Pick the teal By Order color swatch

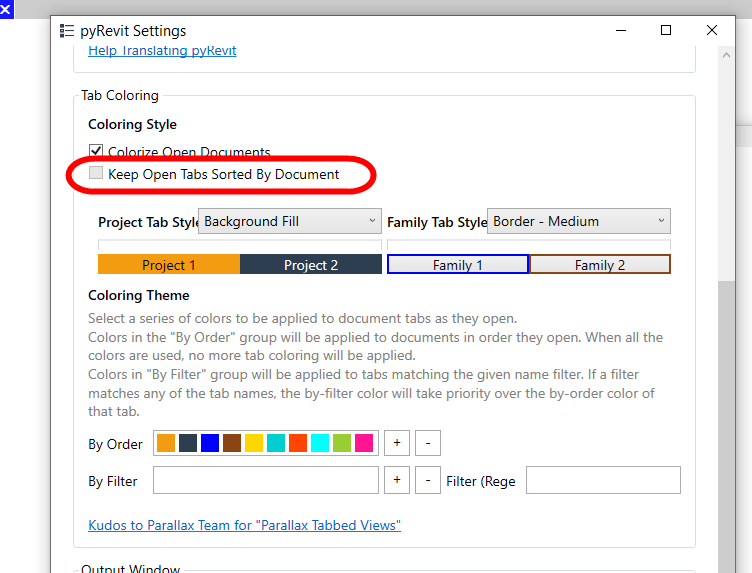click(276, 443)
